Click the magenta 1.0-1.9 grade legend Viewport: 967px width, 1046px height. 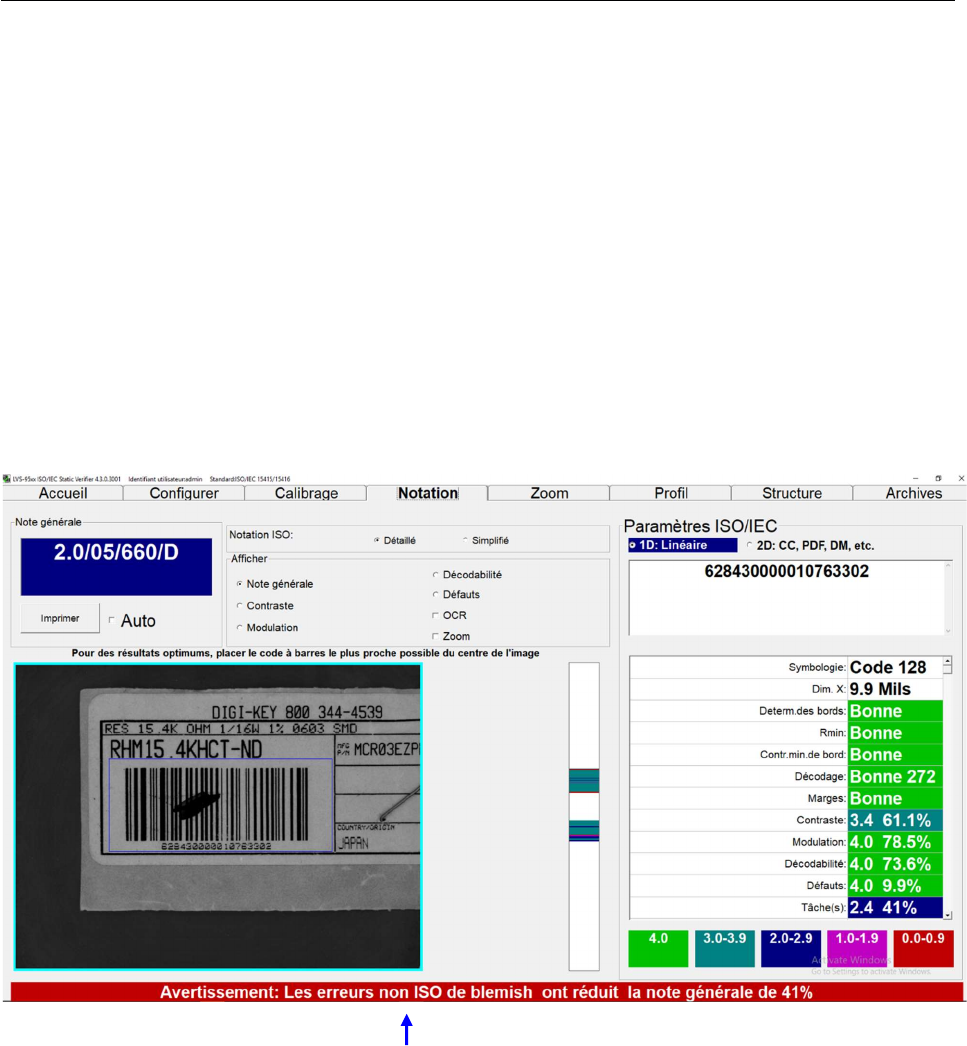(857, 948)
